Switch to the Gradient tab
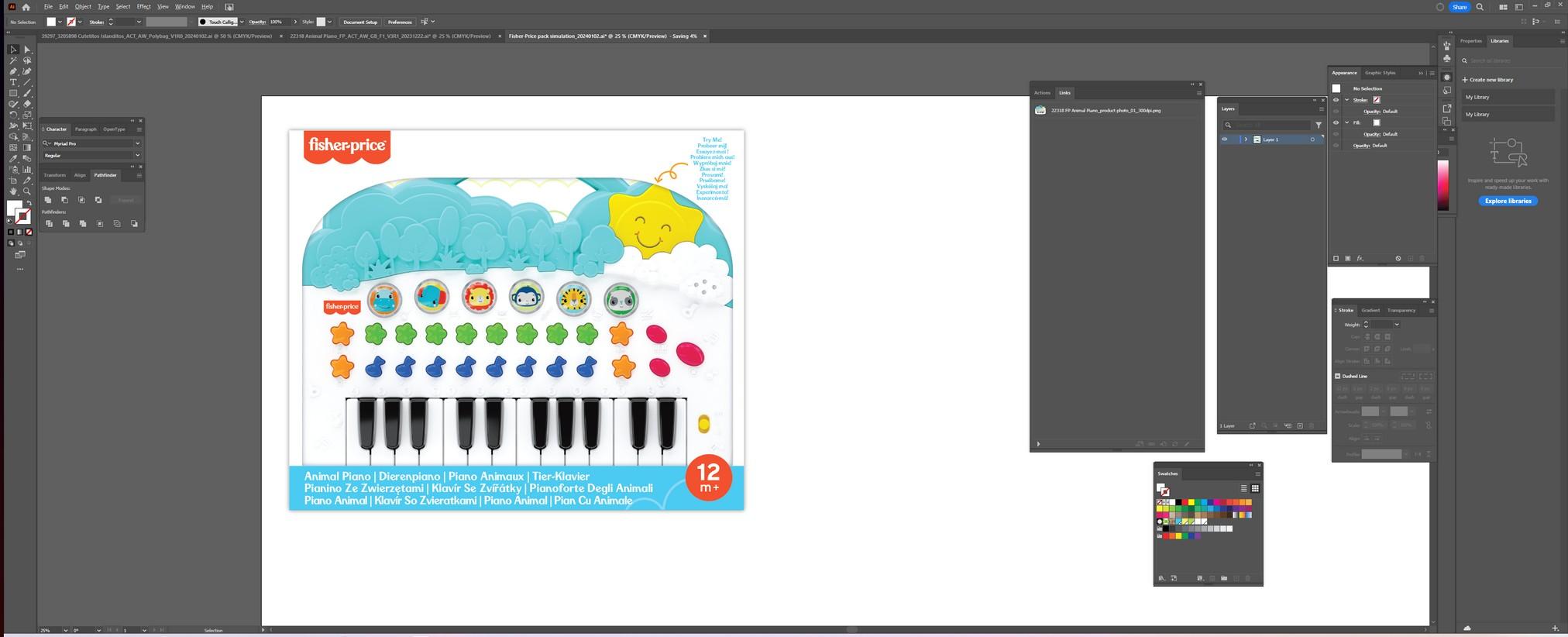 (1370, 310)
